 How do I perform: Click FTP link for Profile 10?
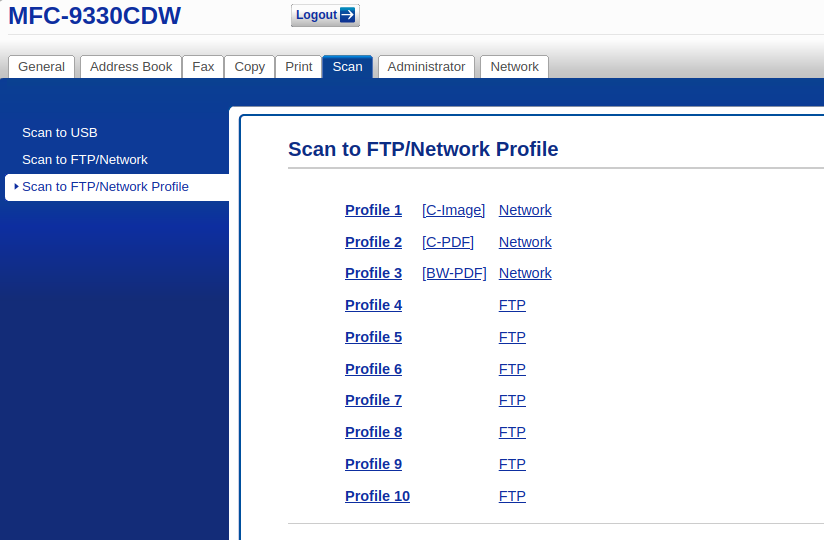click(512, 496)
